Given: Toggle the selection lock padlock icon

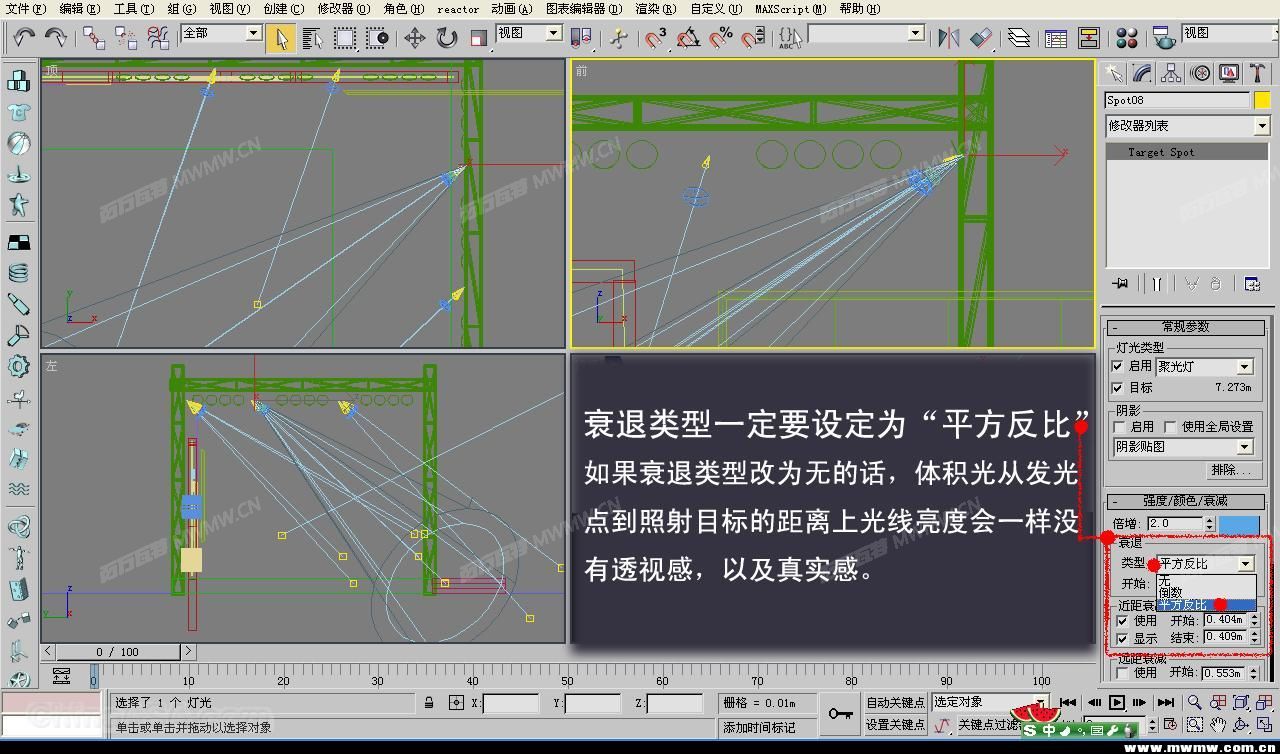Looking at the screenshot, I should 428,703.
